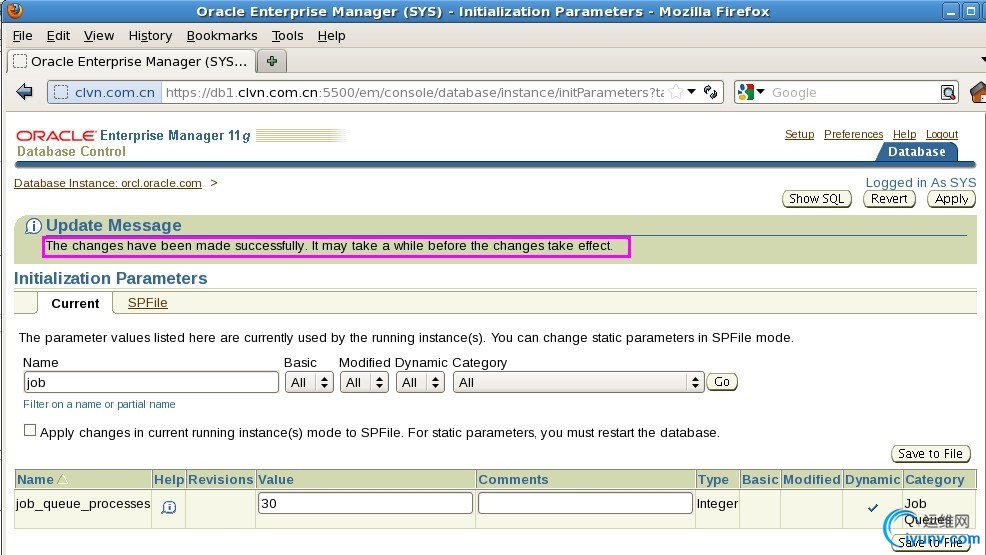The height and width of the screenshot is (555, 986).
Task: Sort by the Dynamic column header
Action: tap(872, 480)
